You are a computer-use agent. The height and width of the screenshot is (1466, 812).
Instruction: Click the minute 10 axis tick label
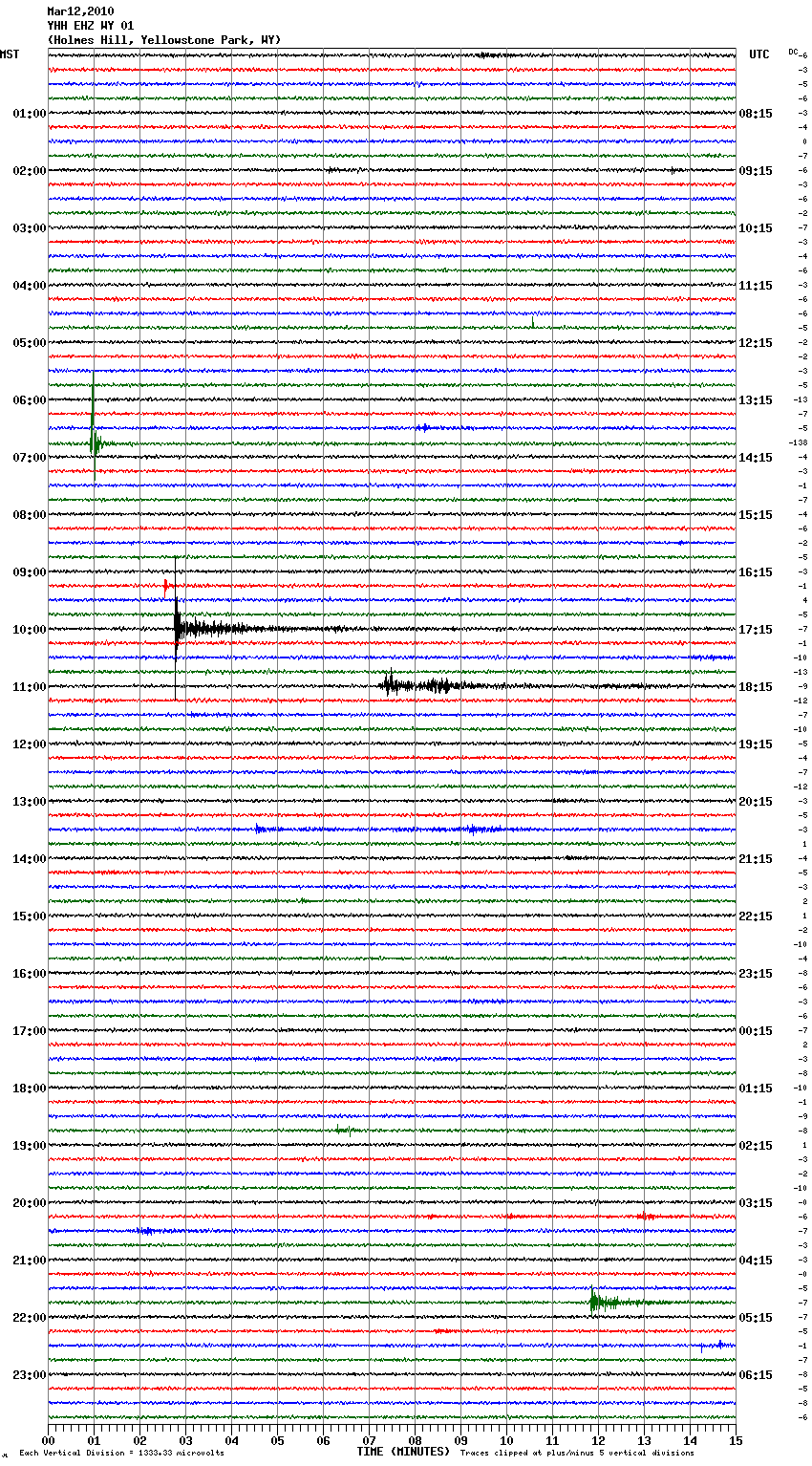(507, 1440)
